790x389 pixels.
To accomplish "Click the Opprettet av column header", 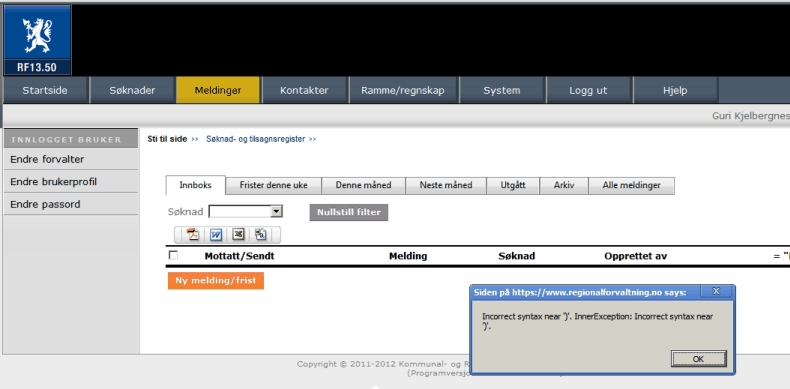I will pyautogui.click(x=635, y=256).
